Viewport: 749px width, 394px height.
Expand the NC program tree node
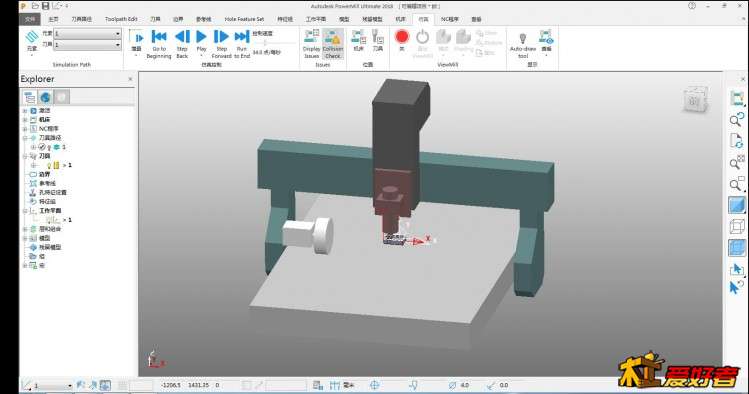click(25, 128)
